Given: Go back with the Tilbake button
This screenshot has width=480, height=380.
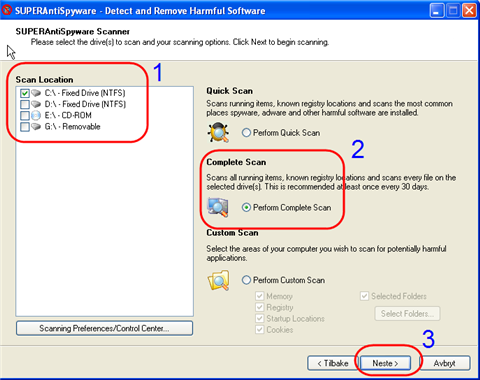Looking at the screenshot, I should (333, 363).
